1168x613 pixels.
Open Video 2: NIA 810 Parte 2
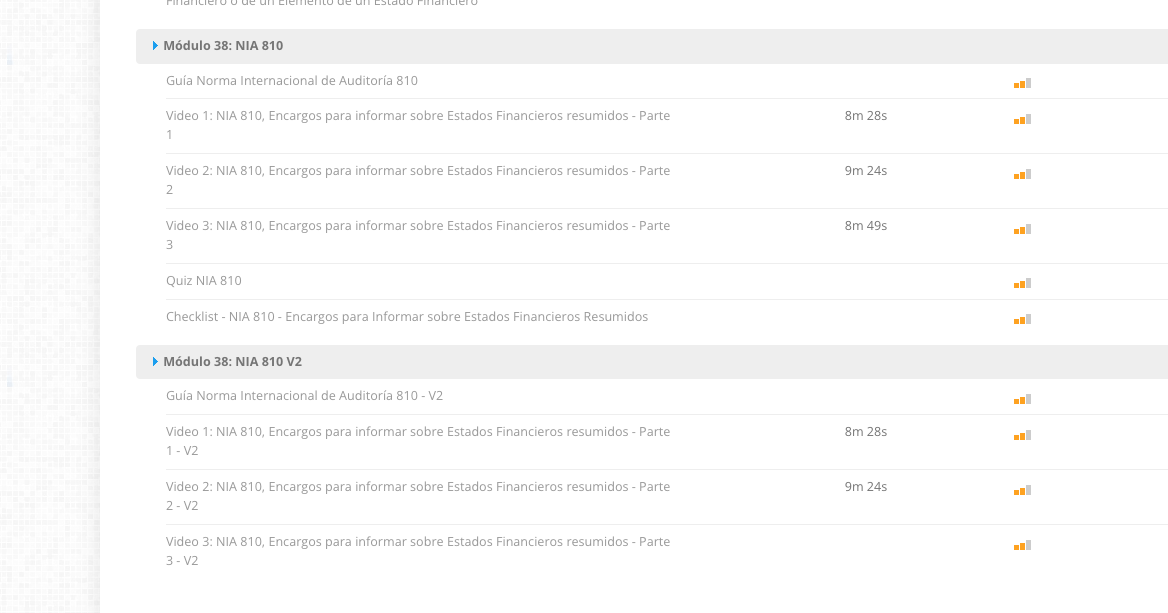(x=417, y=171)
